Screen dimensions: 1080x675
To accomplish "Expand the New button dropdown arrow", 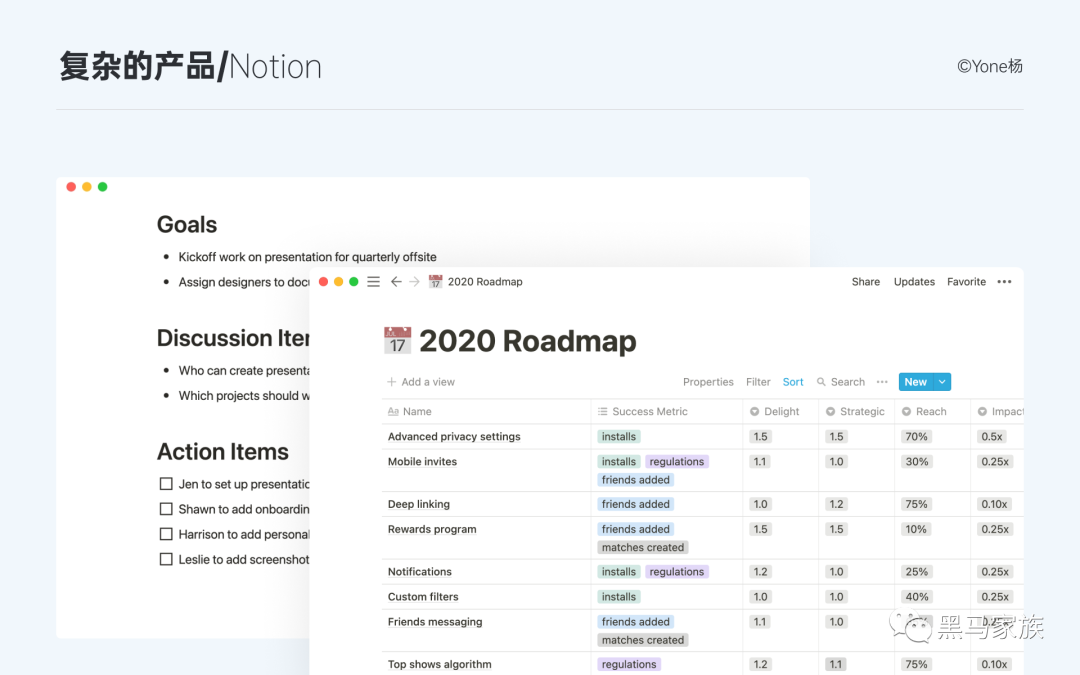I will pos(942,382).
